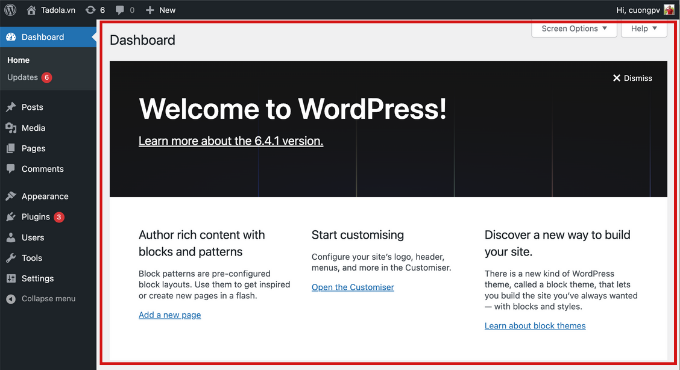Click the Author rich content heading
The image size is (680, 370).
coord(202,243)
